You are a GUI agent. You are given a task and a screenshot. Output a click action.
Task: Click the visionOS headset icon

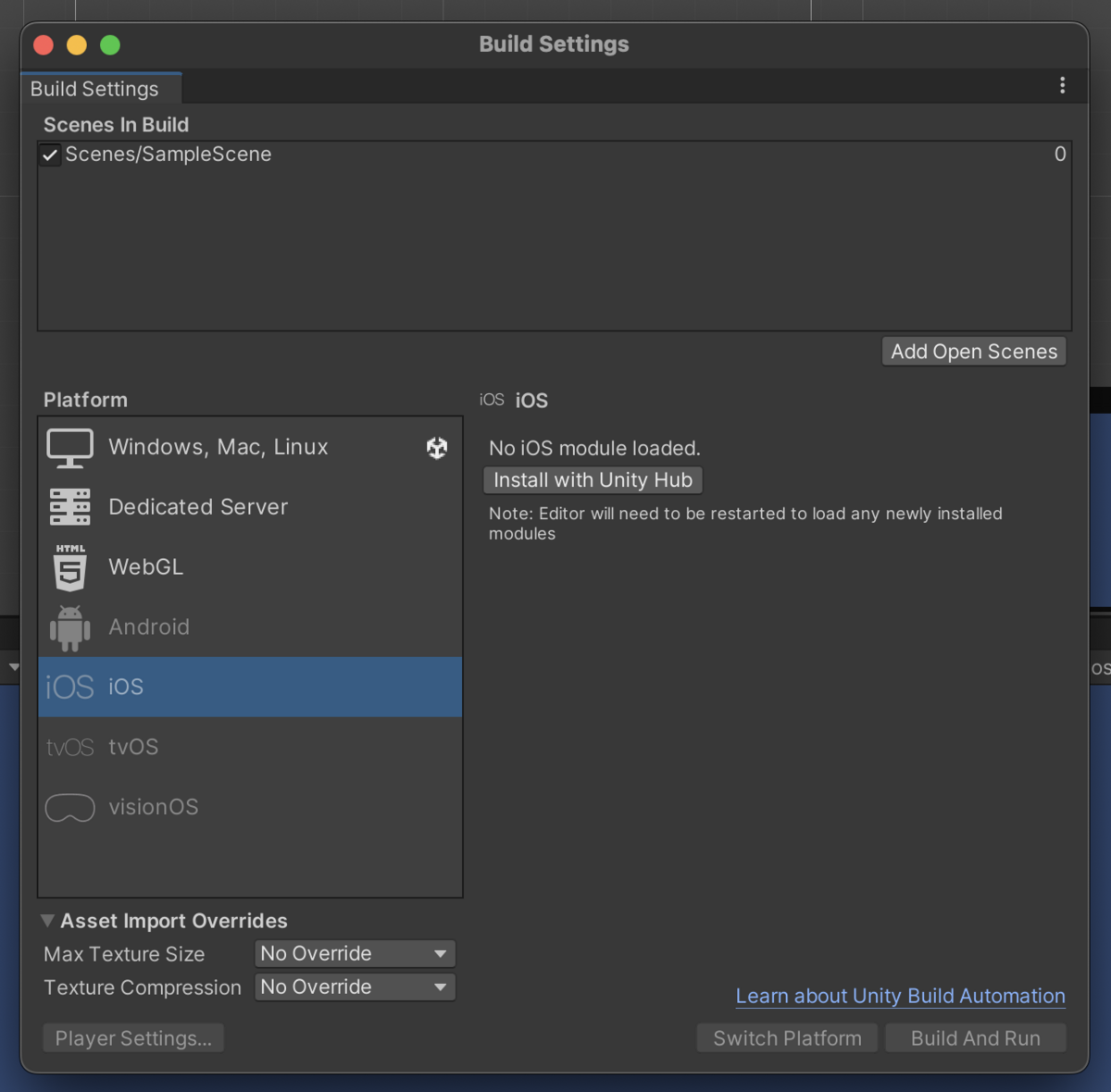69,807
